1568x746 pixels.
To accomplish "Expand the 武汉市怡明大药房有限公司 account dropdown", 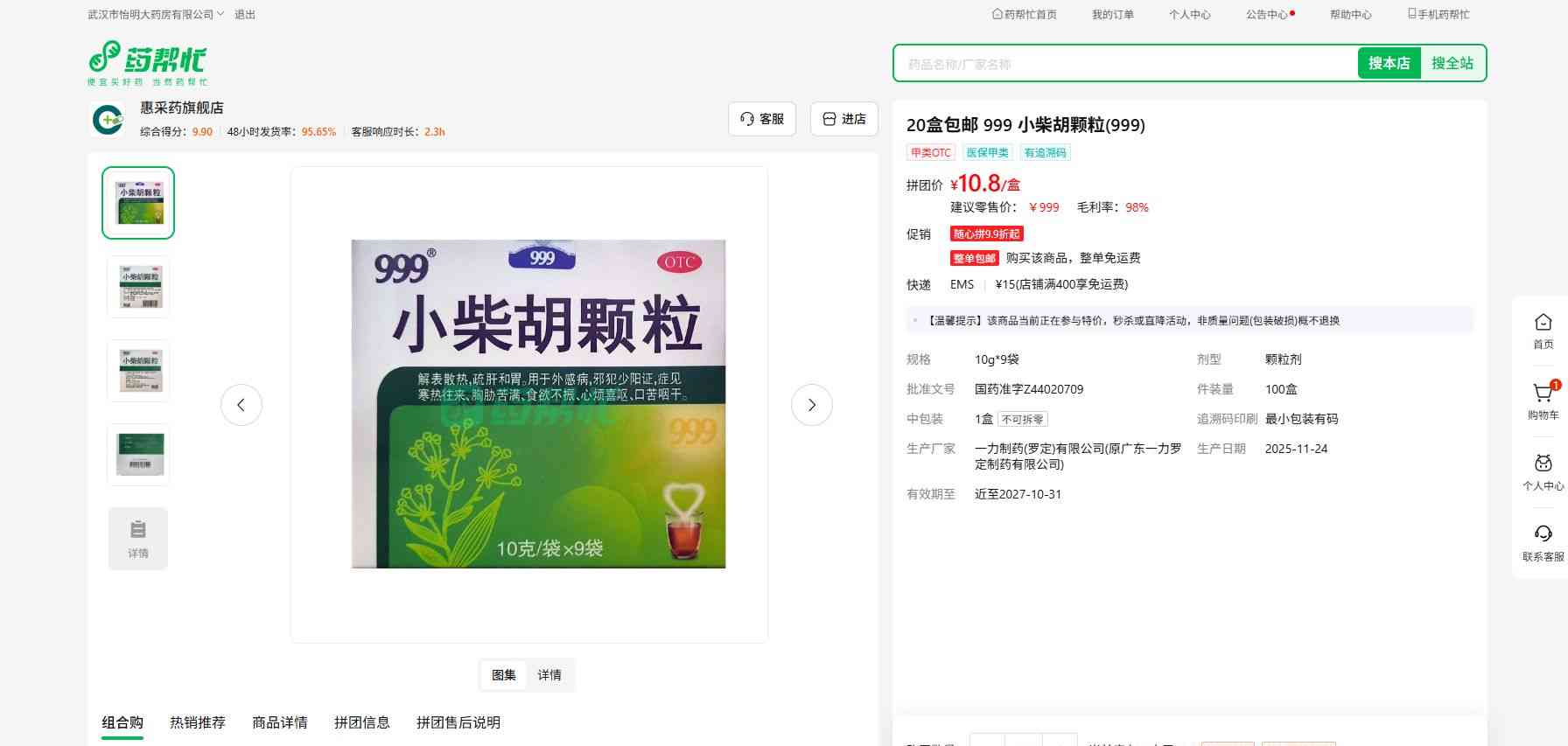I will (x=156, y=14).
